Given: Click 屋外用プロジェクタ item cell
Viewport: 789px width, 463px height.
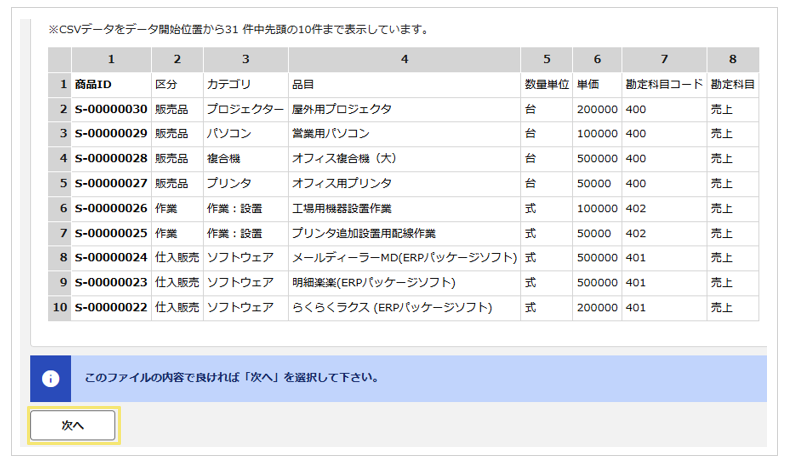Looking at the screenshot, I should tap(405, 109).
